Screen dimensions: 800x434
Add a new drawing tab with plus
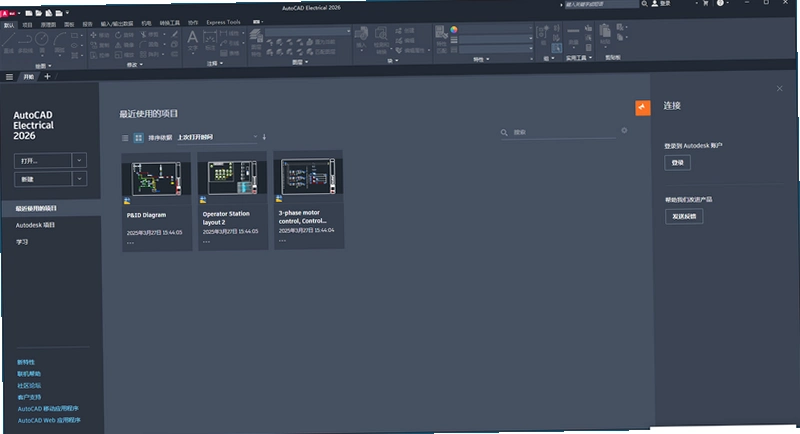47,76
